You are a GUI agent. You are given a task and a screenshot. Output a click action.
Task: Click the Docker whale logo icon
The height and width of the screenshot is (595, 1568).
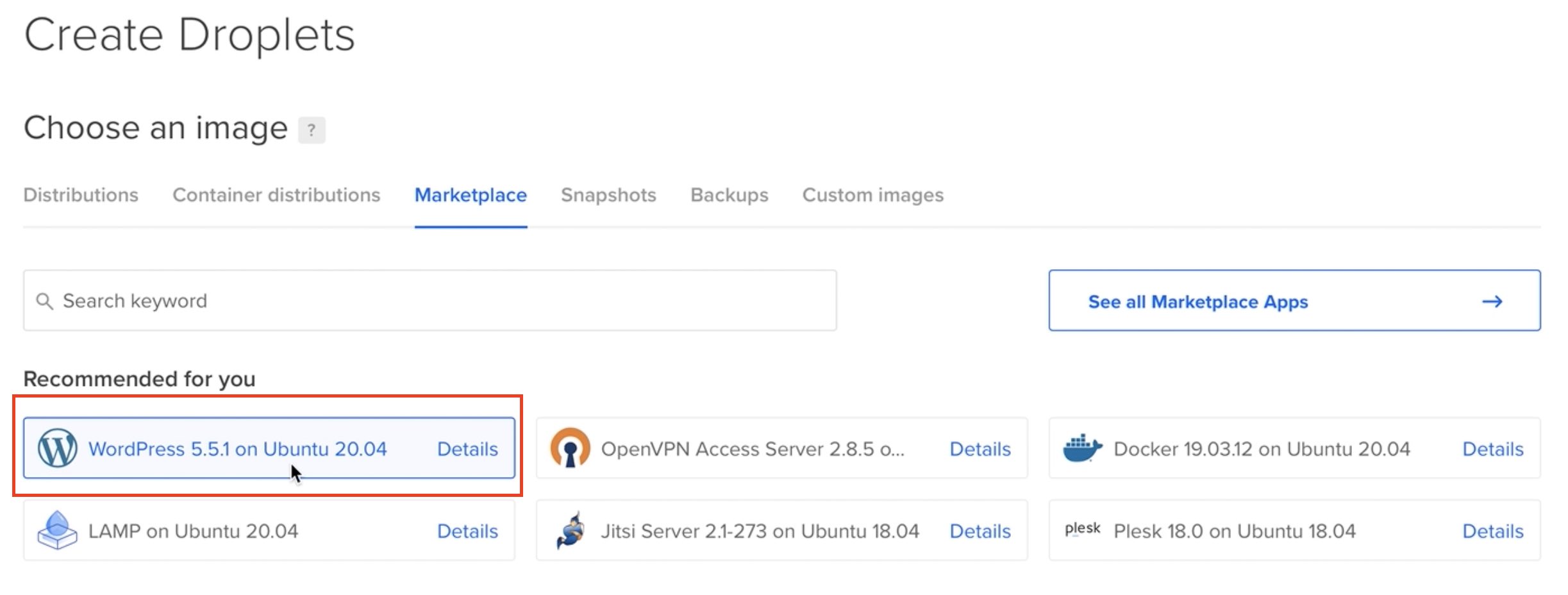1082,448
